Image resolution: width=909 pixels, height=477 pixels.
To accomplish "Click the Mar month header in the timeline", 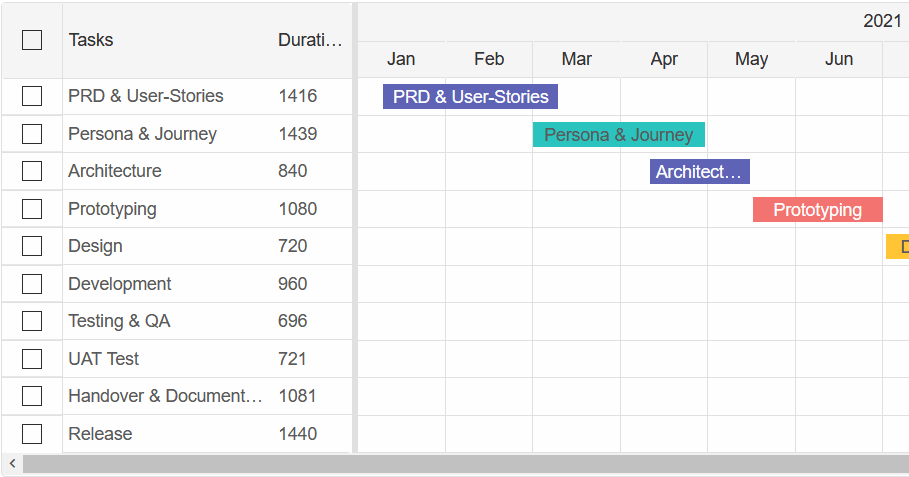I will (576, 59).
